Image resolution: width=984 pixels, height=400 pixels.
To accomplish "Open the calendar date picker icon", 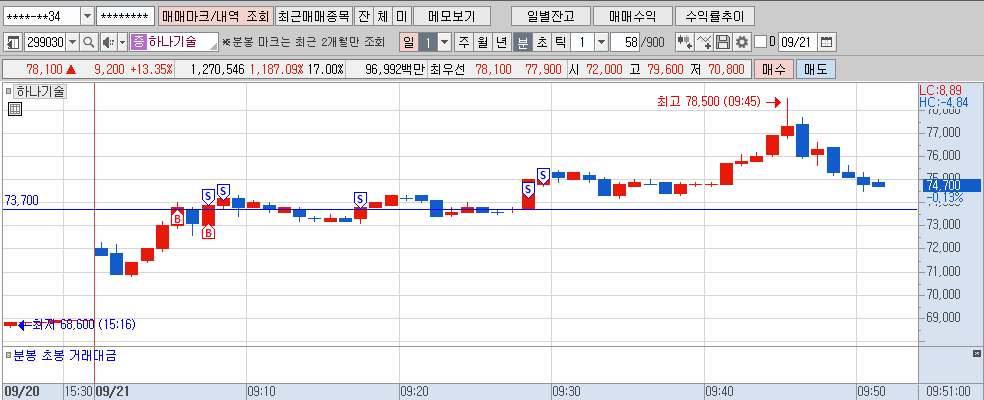I will [827, 43].
